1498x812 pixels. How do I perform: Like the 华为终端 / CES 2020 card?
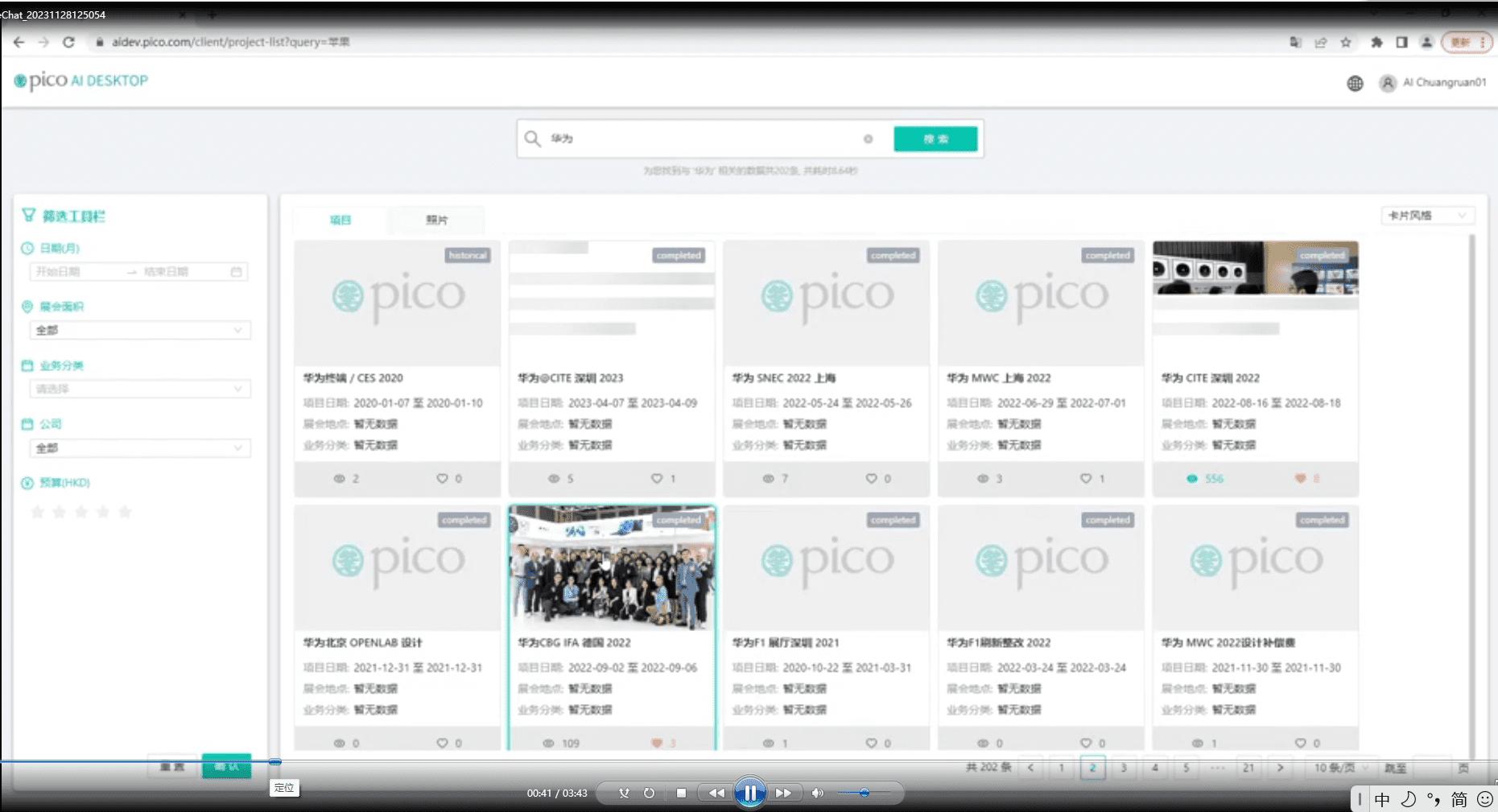pyautogui.click(x=442, y=479)
